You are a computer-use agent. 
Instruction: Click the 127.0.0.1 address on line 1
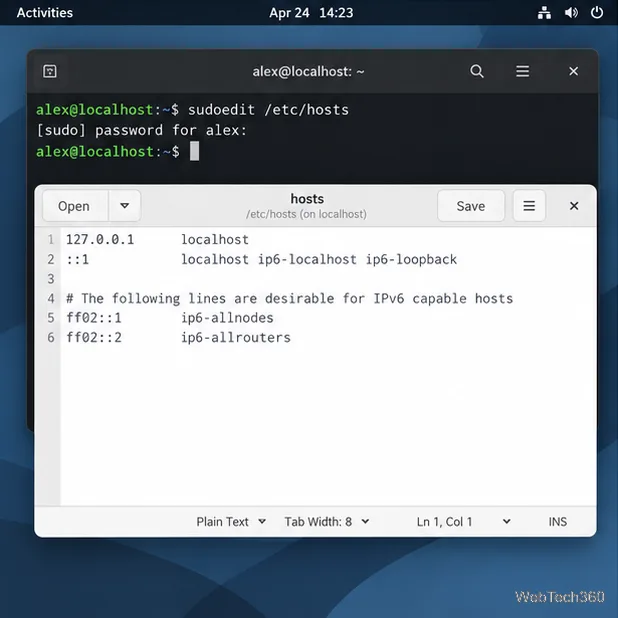[100, 240]
